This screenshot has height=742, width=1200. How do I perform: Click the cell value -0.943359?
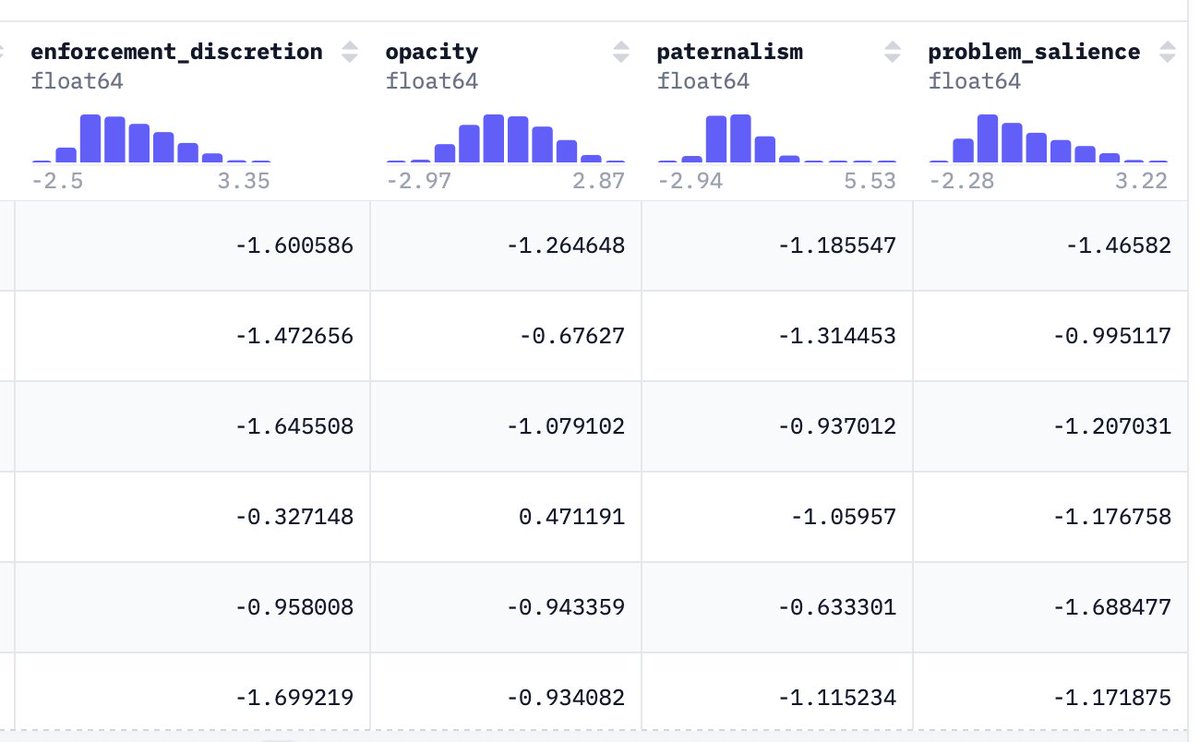(x=566, y=607)
